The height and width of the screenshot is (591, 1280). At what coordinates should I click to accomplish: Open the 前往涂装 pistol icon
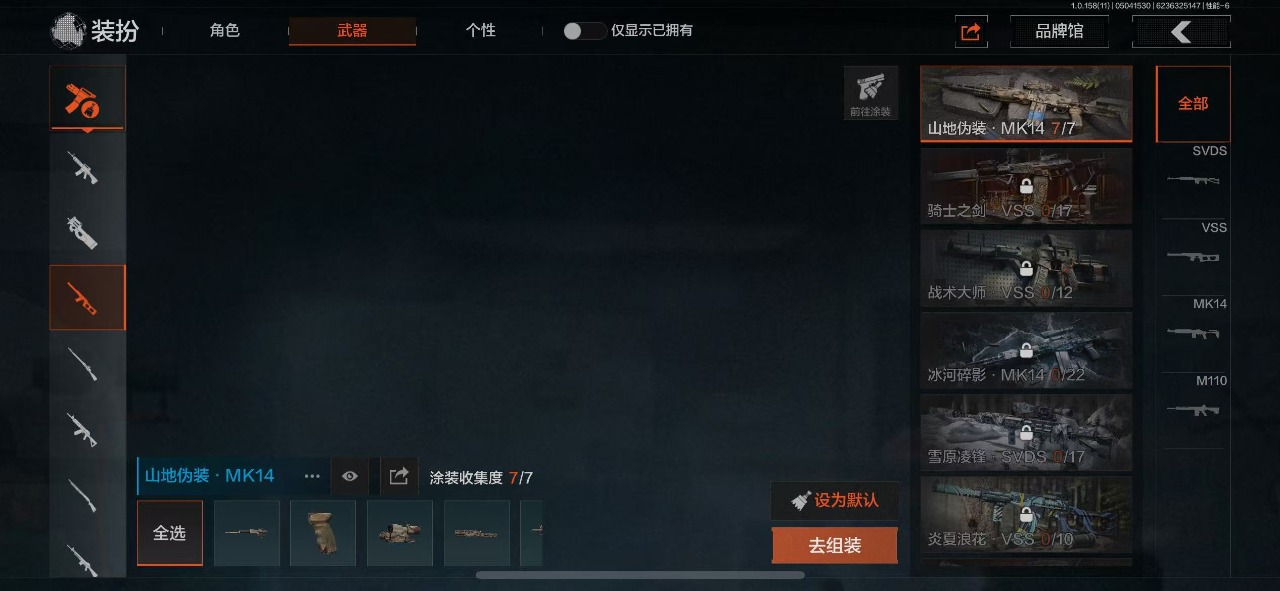870,93
